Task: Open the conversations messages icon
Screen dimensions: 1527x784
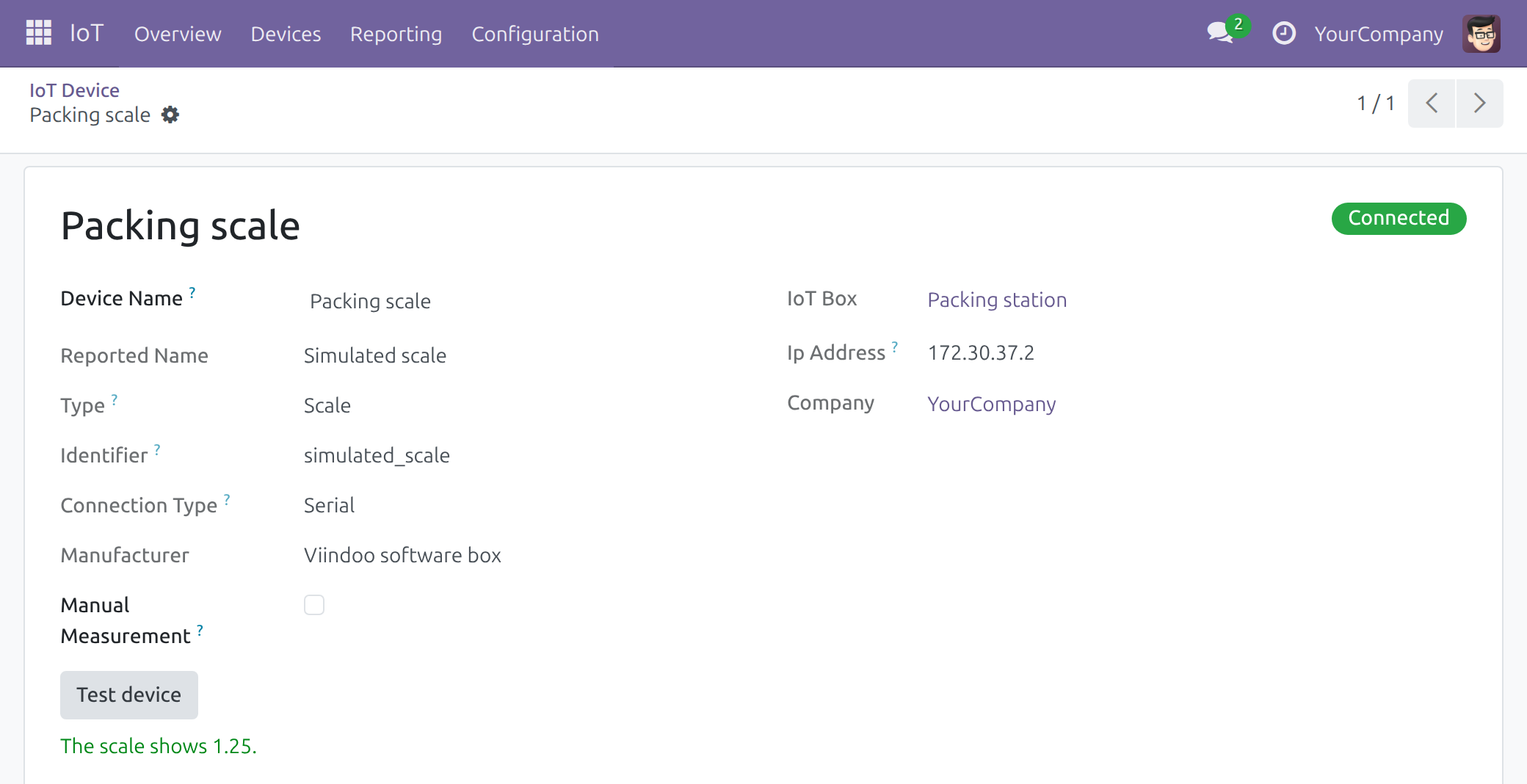Action: [1220, 33]
